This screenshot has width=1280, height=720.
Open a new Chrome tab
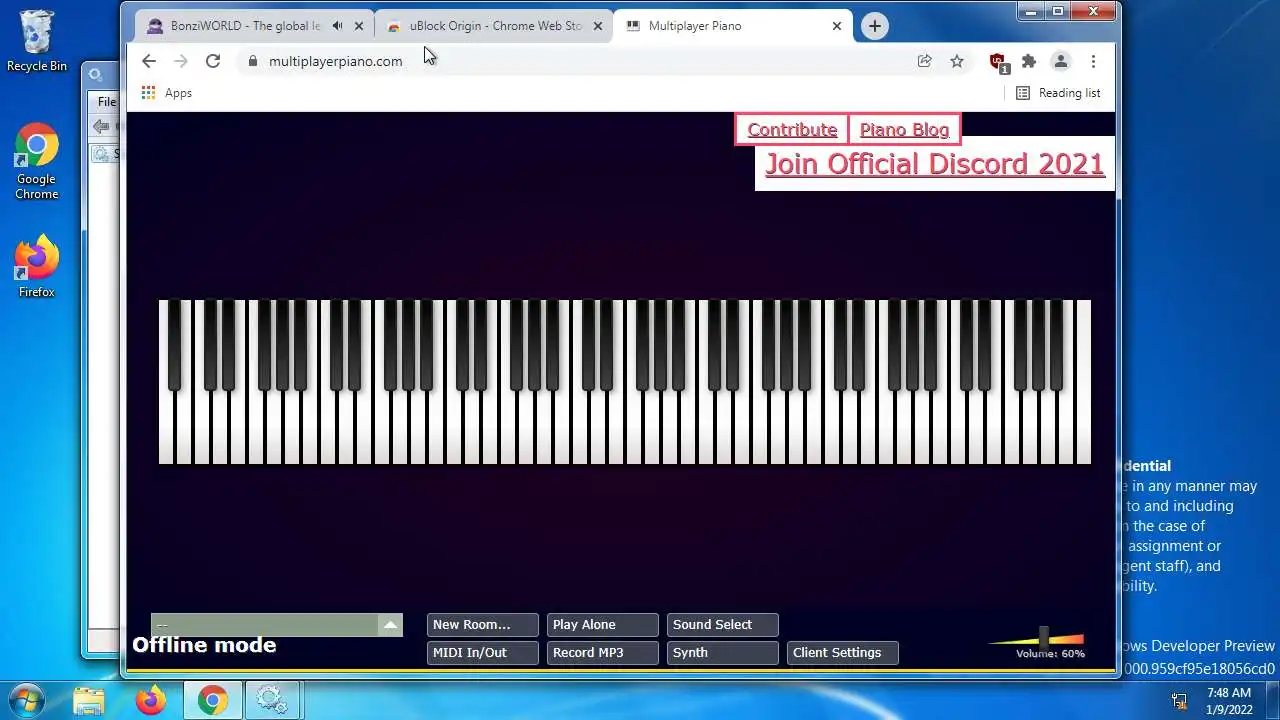875,26
